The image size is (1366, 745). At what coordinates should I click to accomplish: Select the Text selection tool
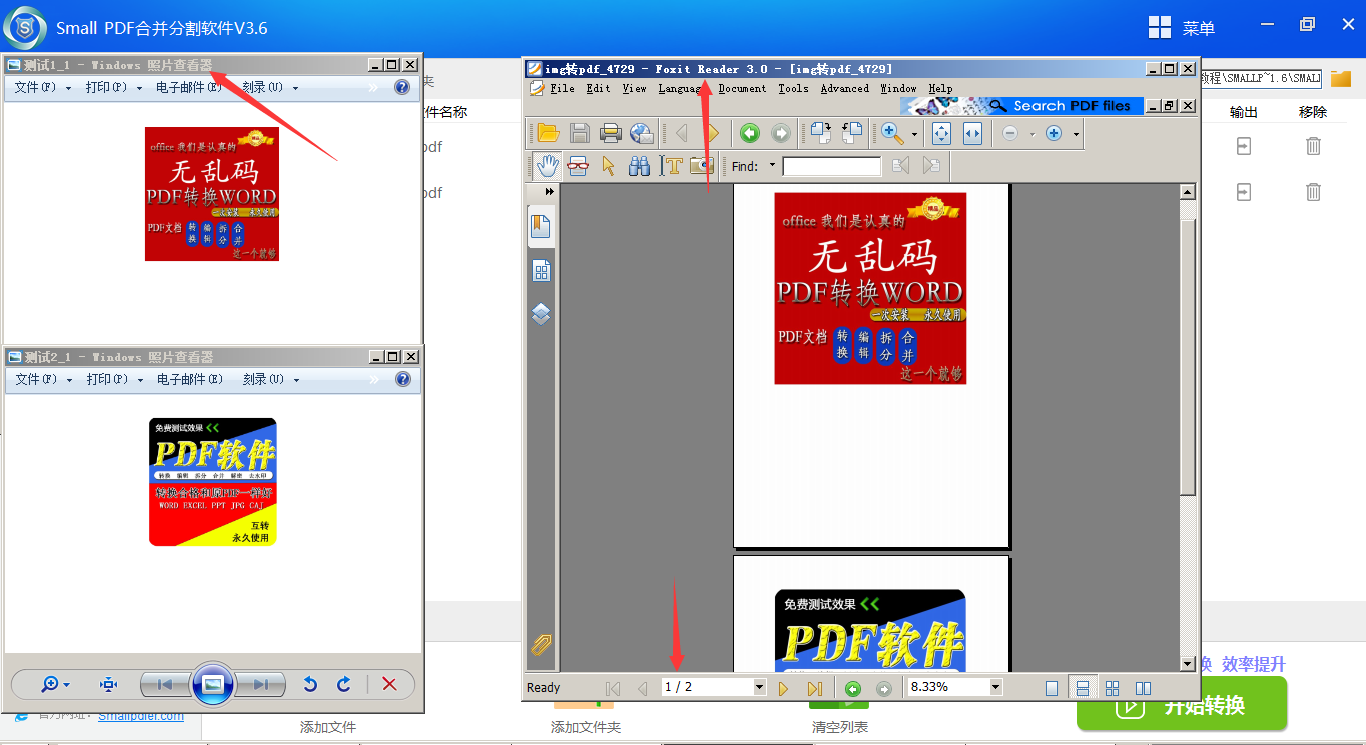pos(671,166)
